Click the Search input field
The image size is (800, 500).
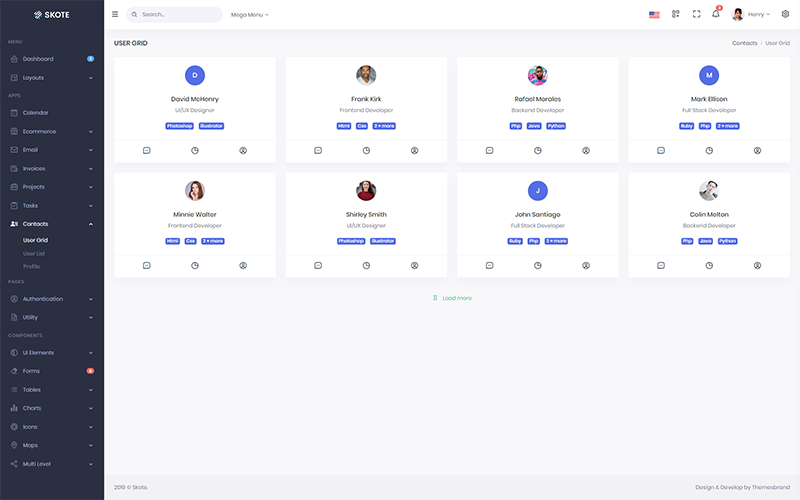(174, 14)
